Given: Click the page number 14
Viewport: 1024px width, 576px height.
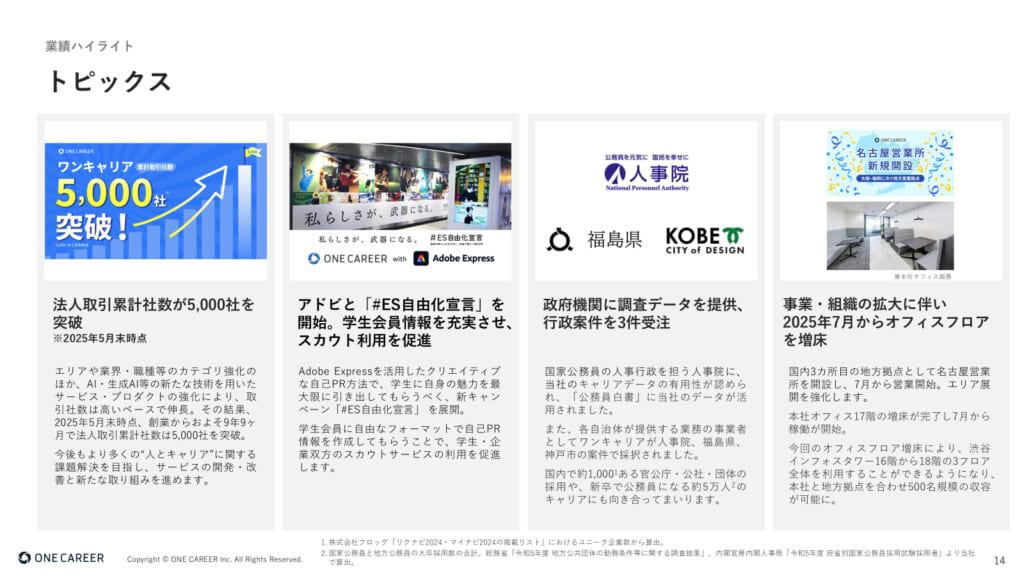Looking at the screenshot, I should tap(999, 559).
